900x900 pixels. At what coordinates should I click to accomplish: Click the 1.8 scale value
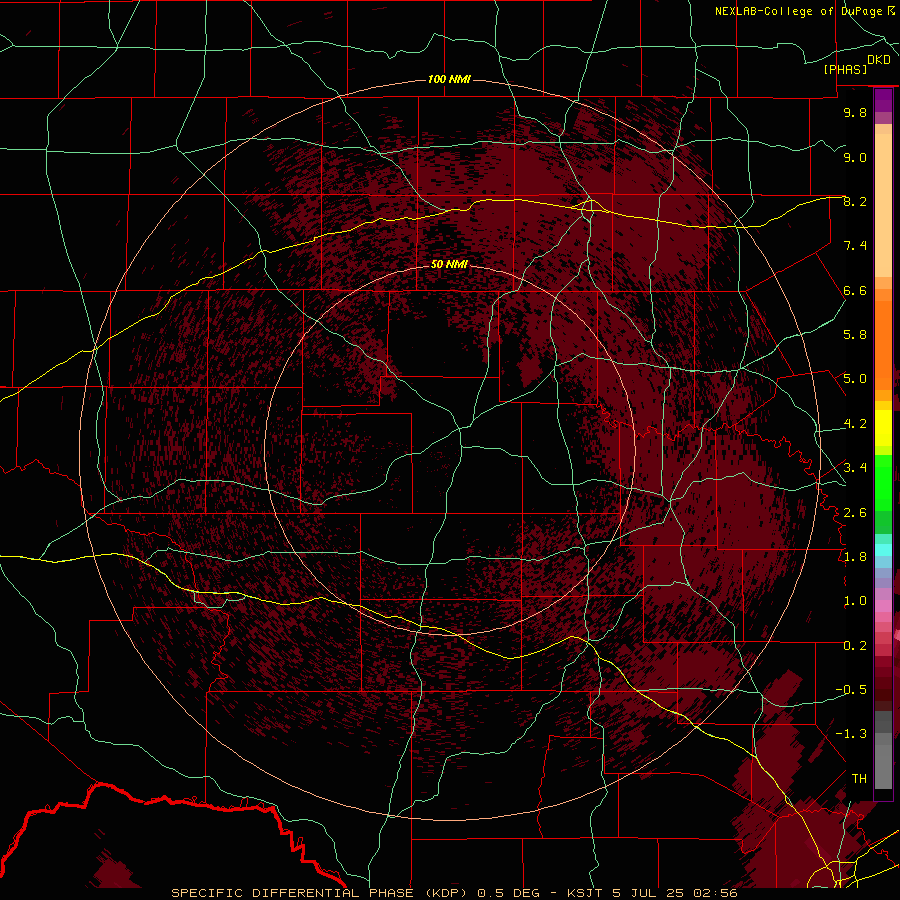[x=855, y=557]
